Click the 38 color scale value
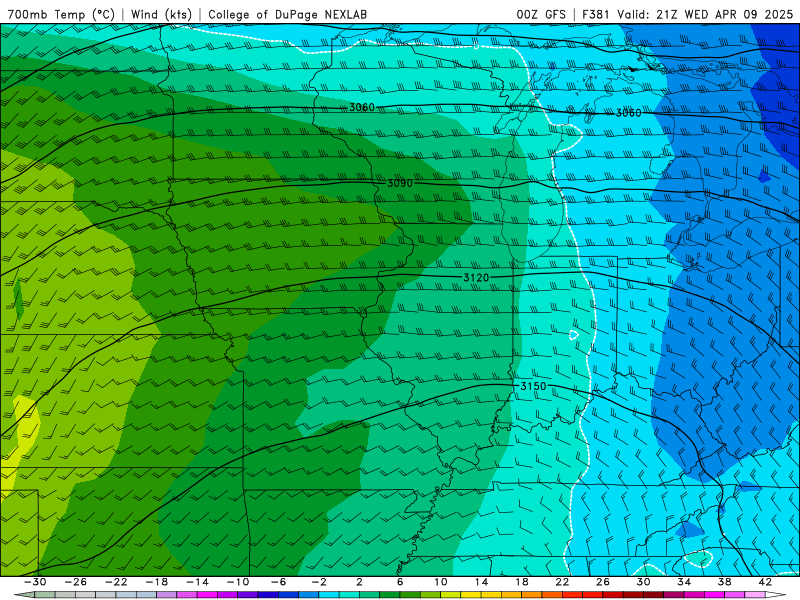This screenshot has height=600, width=800. (724, 582)
